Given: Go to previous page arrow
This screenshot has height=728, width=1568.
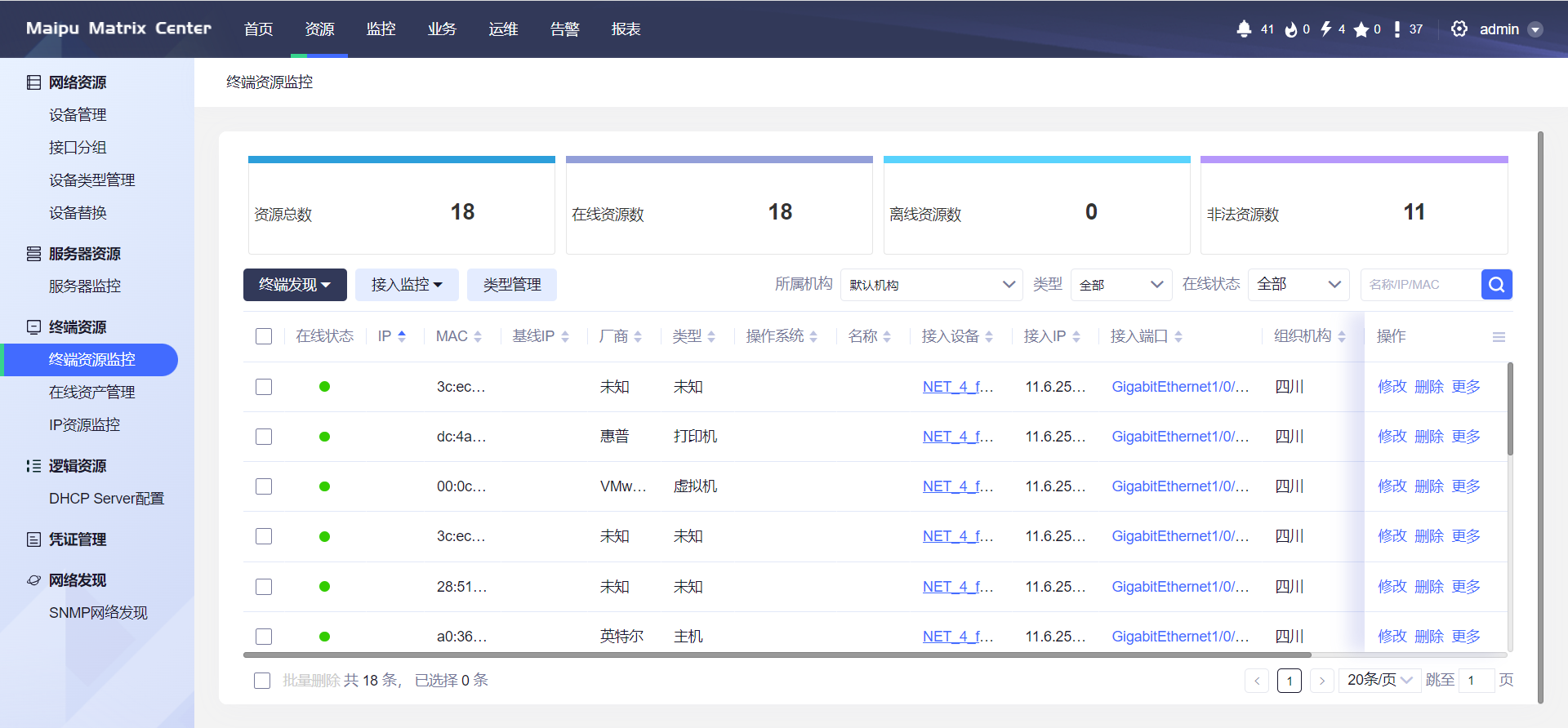Looking at the screenshot, I should pos(1257,681).
